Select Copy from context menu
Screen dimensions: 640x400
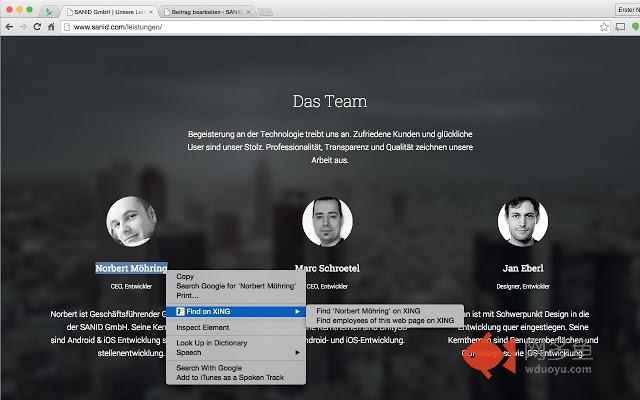coord(186,276)
